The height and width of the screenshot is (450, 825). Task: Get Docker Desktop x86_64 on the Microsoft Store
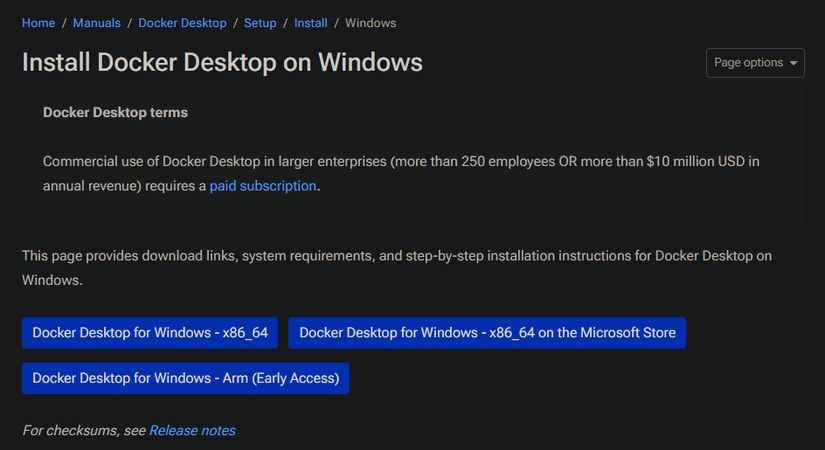coord(487,333)
